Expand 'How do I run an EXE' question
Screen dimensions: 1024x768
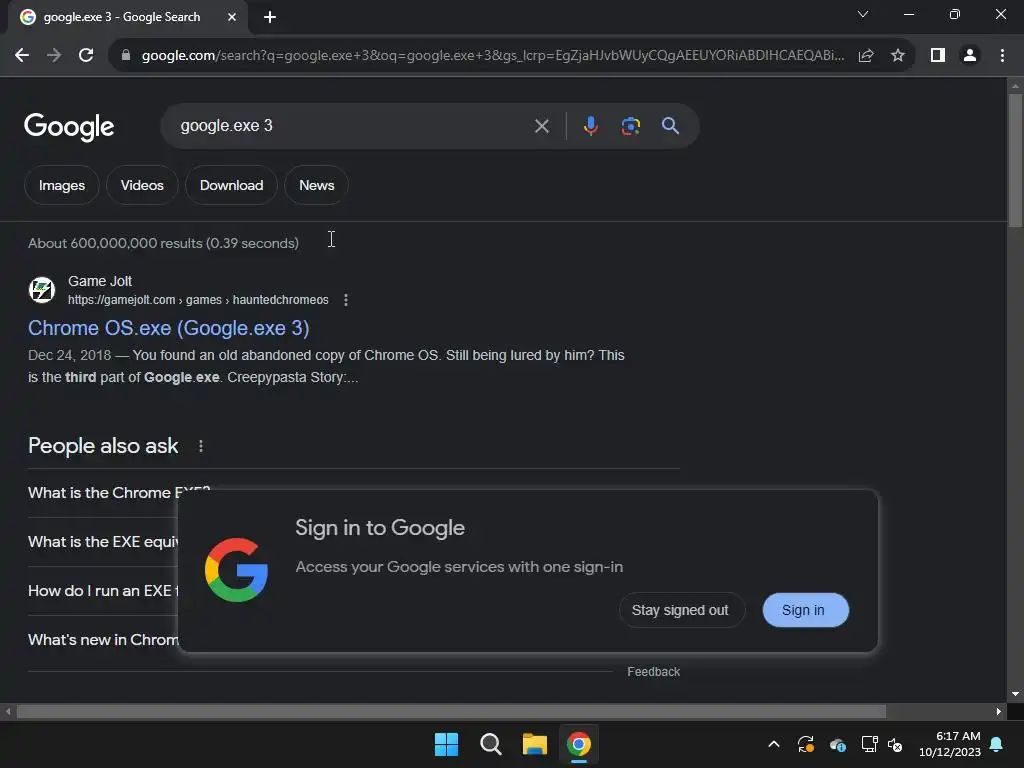(102, 590)
